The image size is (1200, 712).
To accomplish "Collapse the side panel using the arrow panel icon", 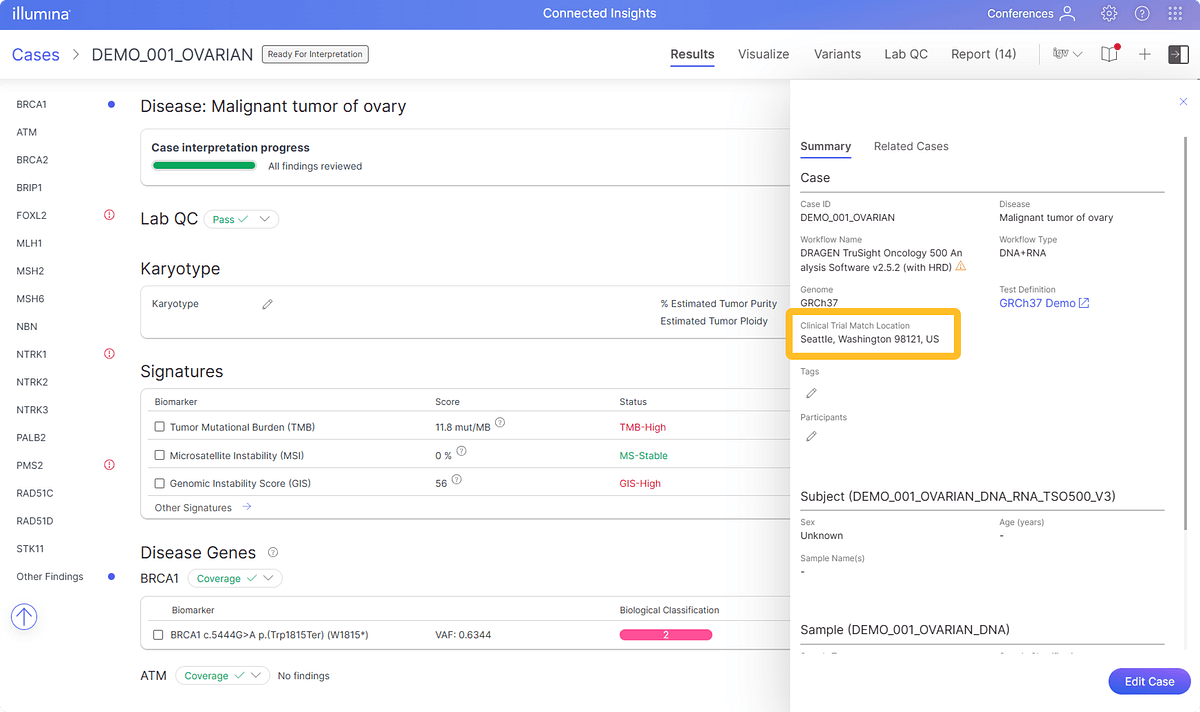I will pyautogui.click(x=1178, y=54).
